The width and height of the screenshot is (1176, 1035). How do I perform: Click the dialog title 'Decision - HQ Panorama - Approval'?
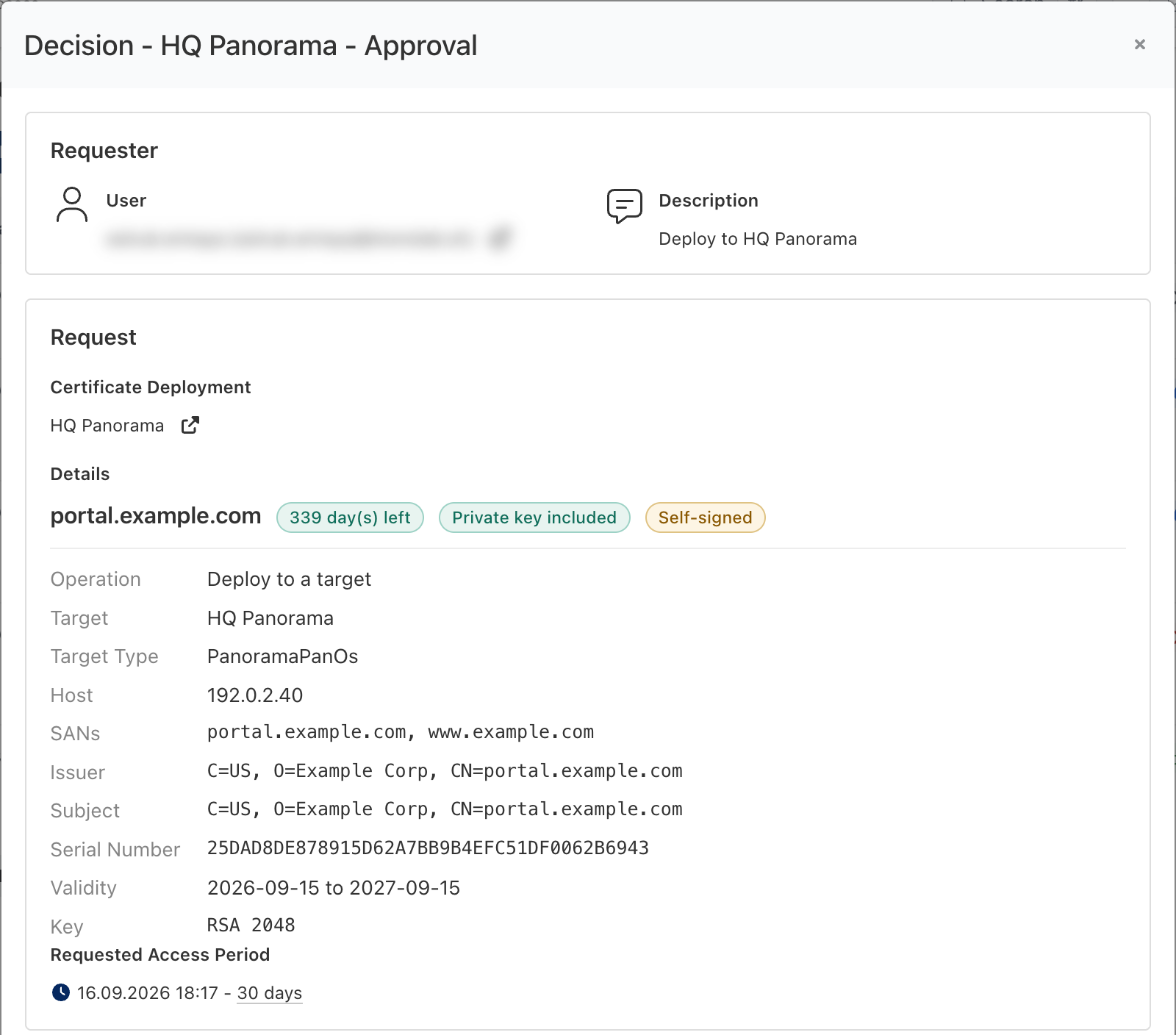tap(250, 46)
